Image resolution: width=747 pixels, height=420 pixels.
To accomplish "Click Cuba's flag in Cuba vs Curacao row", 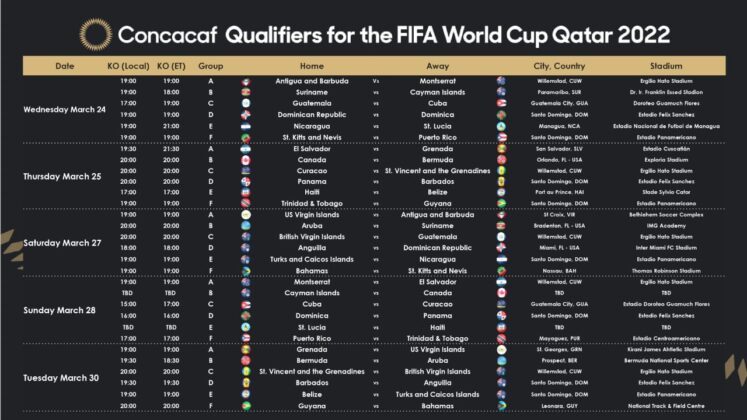I will [246, 305].
